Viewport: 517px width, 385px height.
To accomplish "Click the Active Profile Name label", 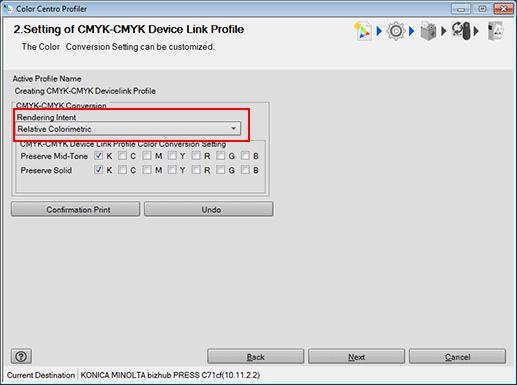I will tap(47, 79).
